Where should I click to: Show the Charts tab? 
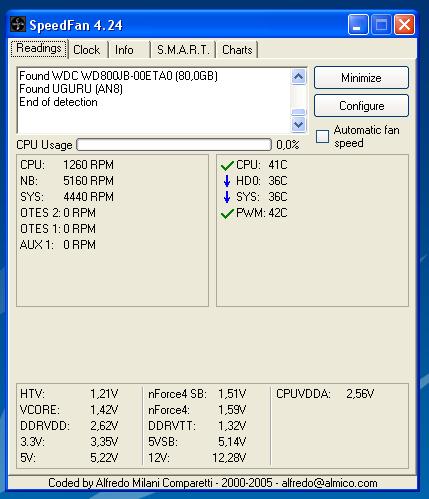(x=237, y=50)
